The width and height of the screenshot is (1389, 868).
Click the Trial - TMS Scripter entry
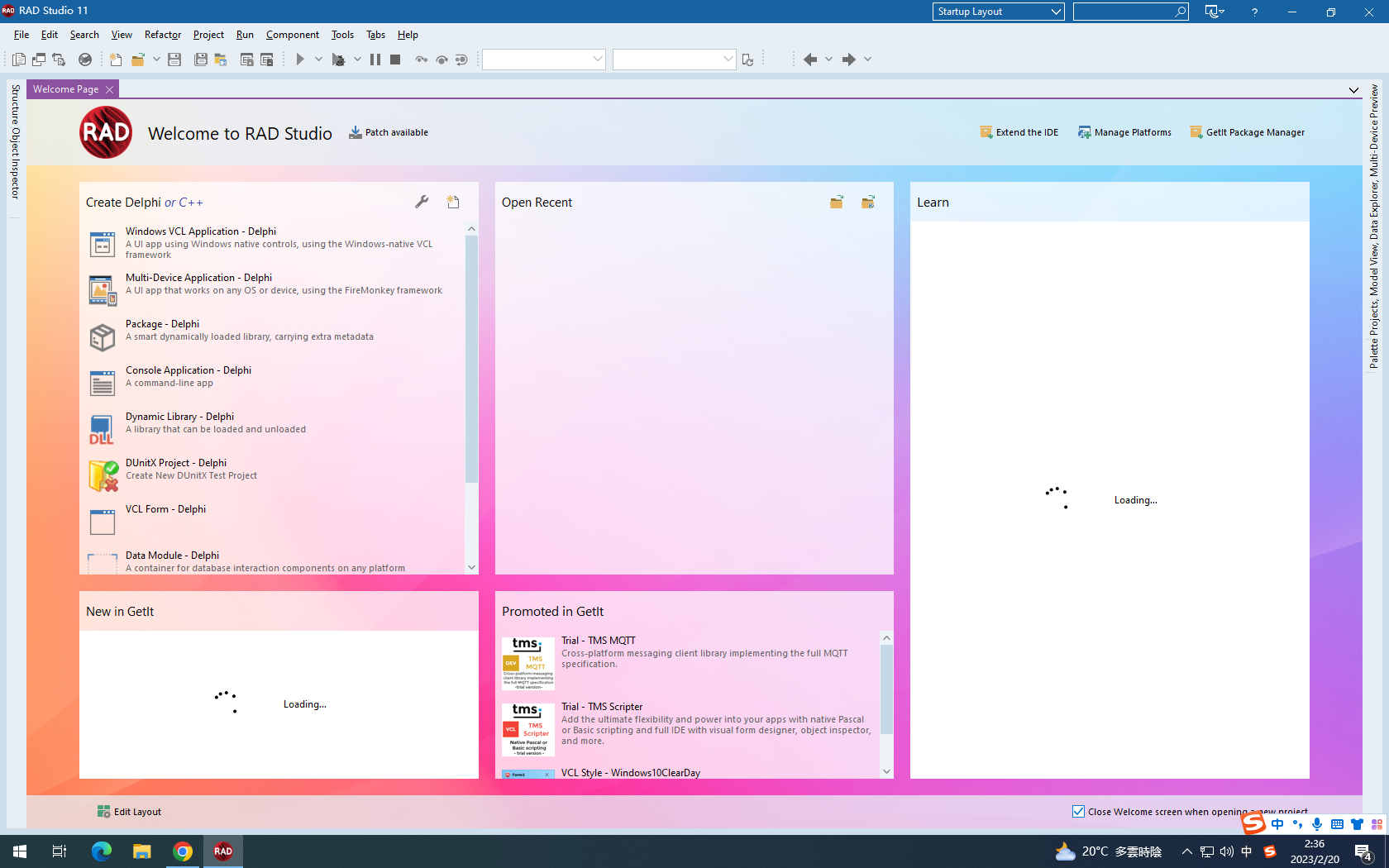[x=687, y=729]
